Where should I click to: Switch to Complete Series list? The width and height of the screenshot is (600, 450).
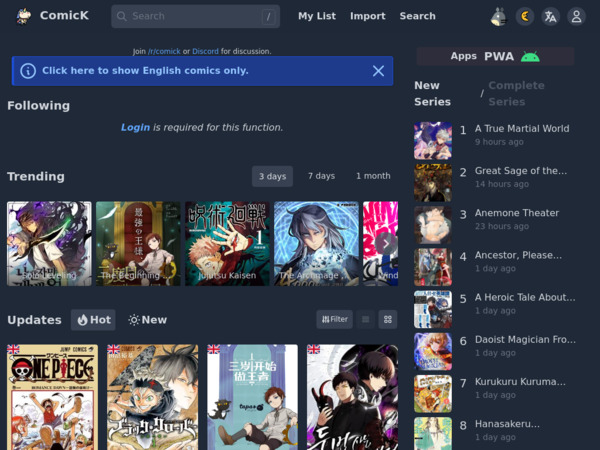point(516,94)
